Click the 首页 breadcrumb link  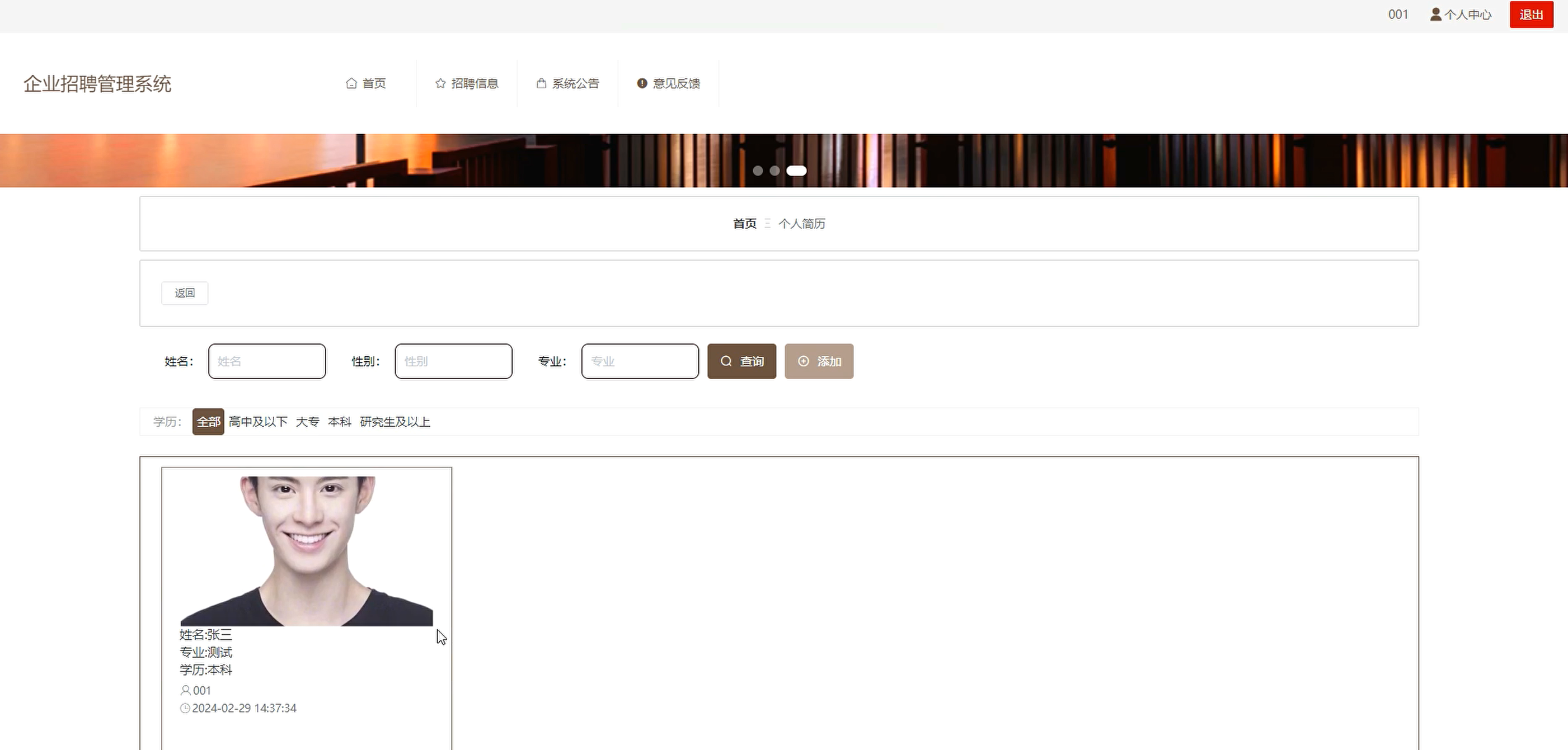[x=744, y=224]
